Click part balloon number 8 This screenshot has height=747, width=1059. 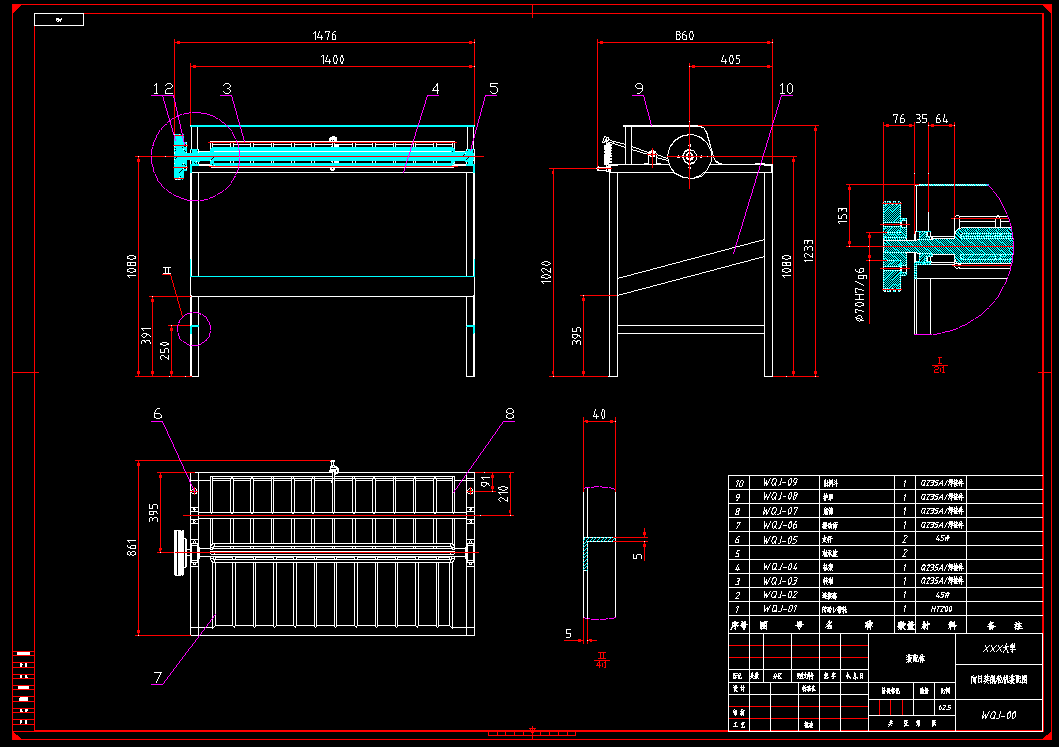[x=510, y=413]
